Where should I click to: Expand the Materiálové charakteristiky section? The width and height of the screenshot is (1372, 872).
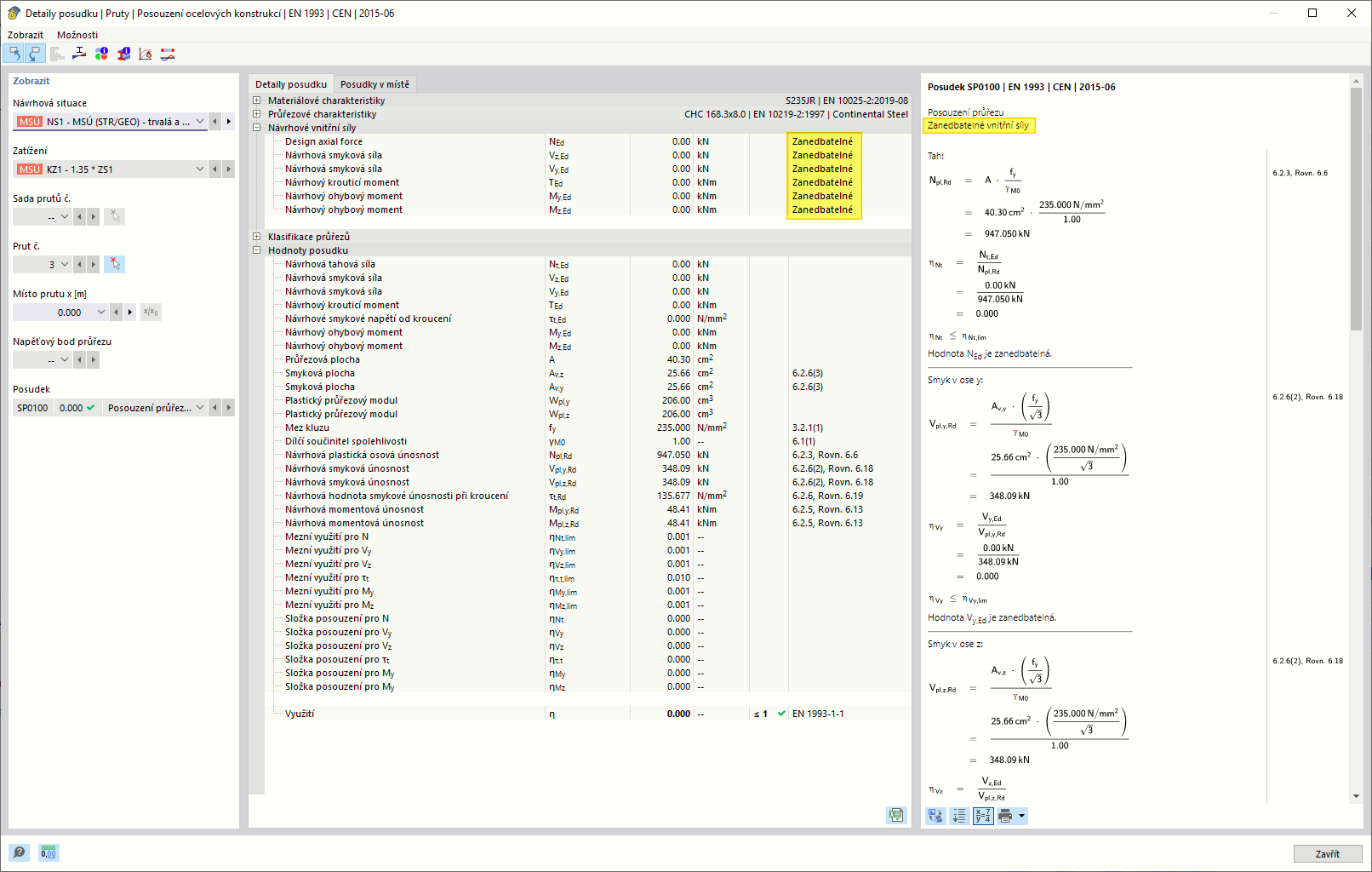[256, 100]
